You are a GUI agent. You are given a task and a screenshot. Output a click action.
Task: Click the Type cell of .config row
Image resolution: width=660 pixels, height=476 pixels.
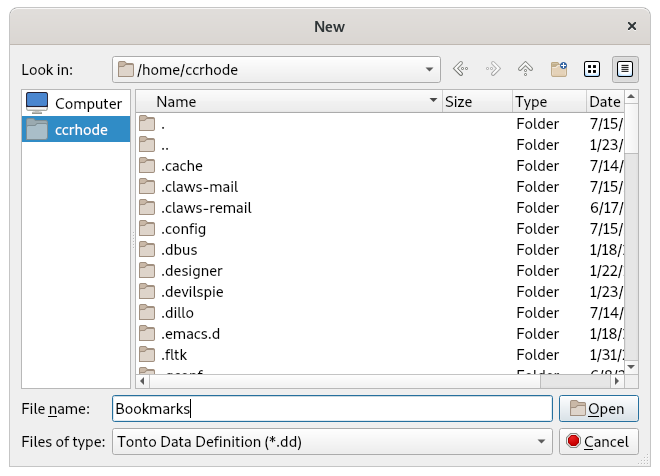point(538,229)
